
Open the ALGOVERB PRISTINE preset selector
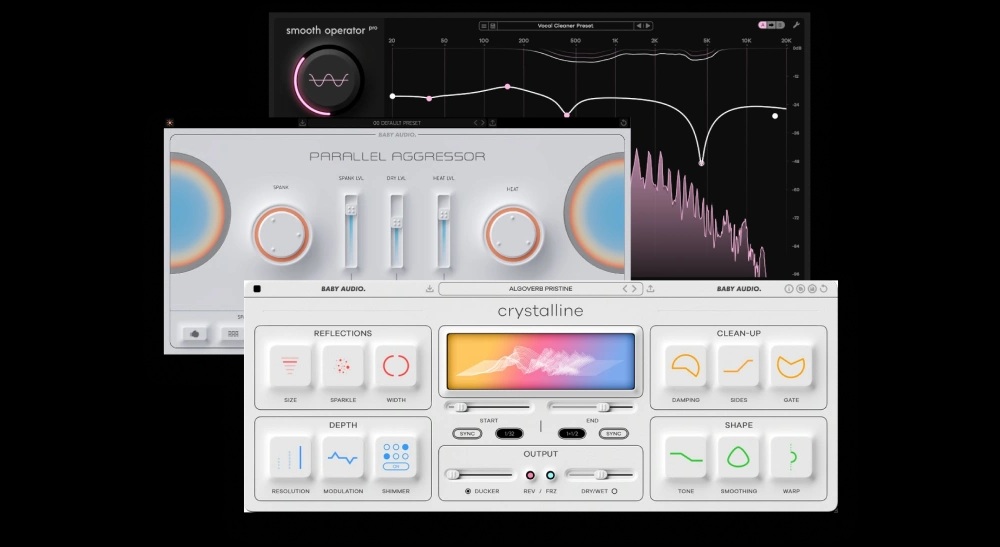(540, 289)
